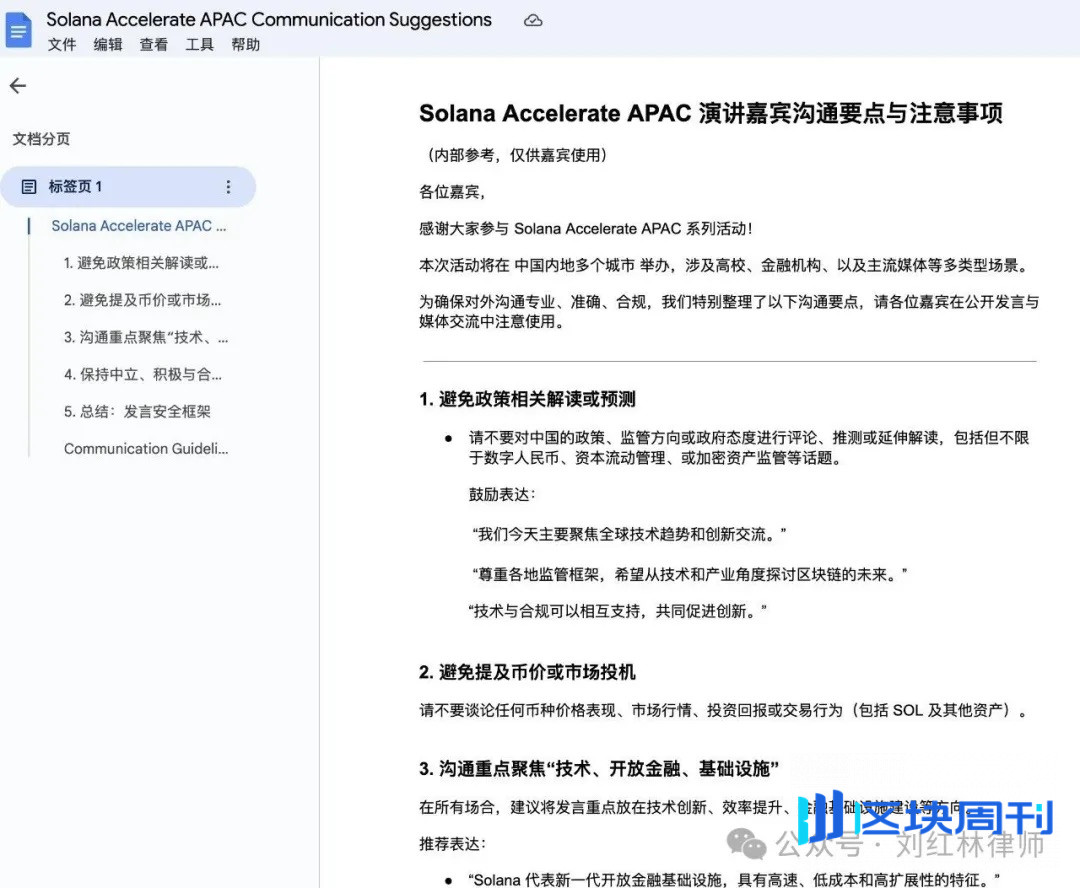Open the Communication Guideli outline entry

coord(146,448)
